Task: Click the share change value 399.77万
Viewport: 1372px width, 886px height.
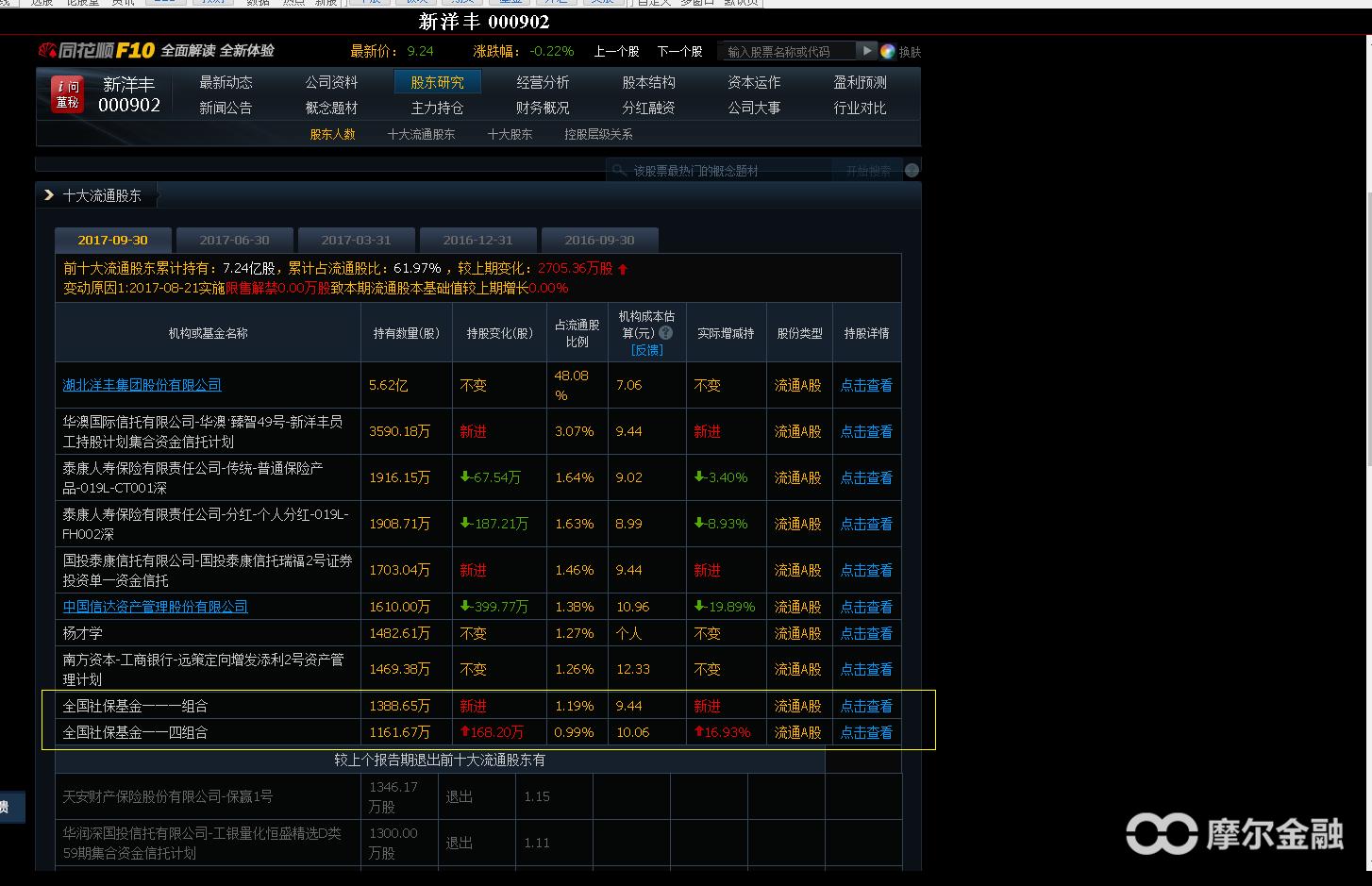Action: 494,607
